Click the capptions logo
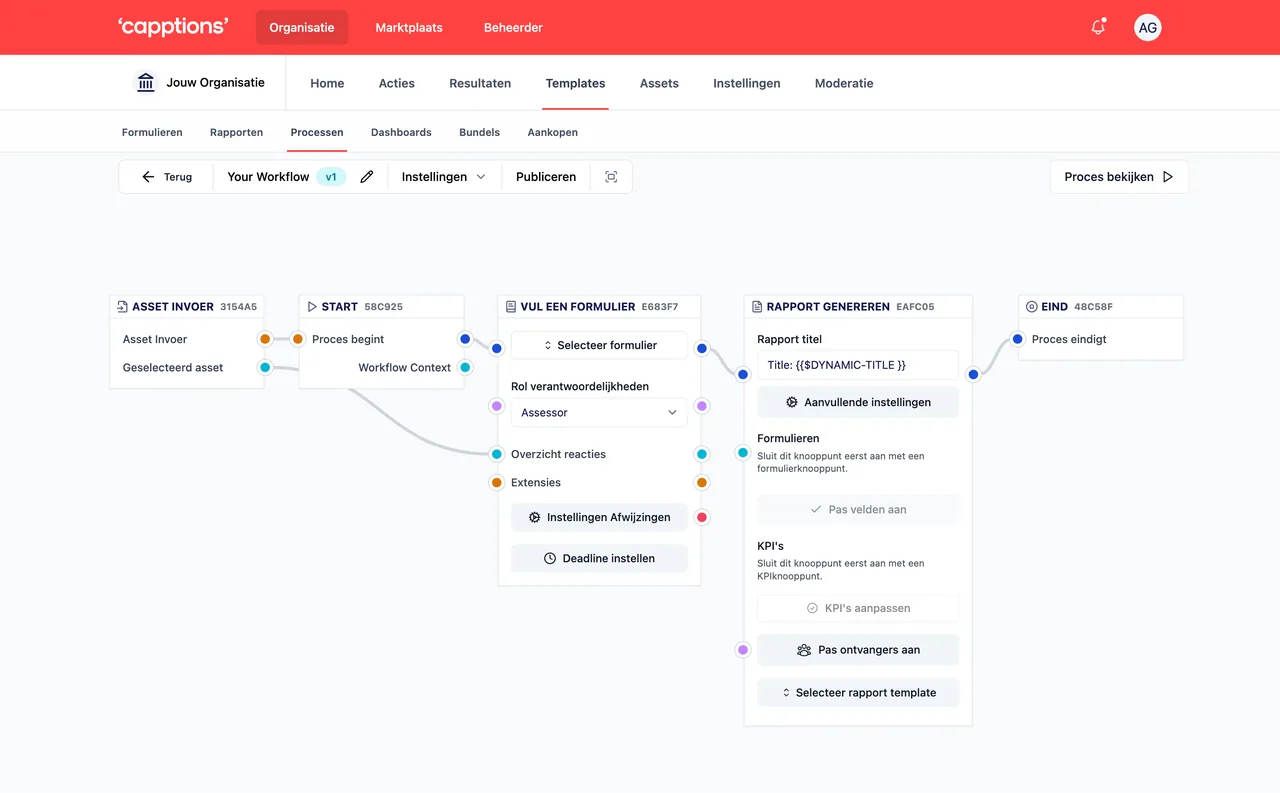Image resolution: width=1280 pixels, height=793 pixels. click(173, 27)
